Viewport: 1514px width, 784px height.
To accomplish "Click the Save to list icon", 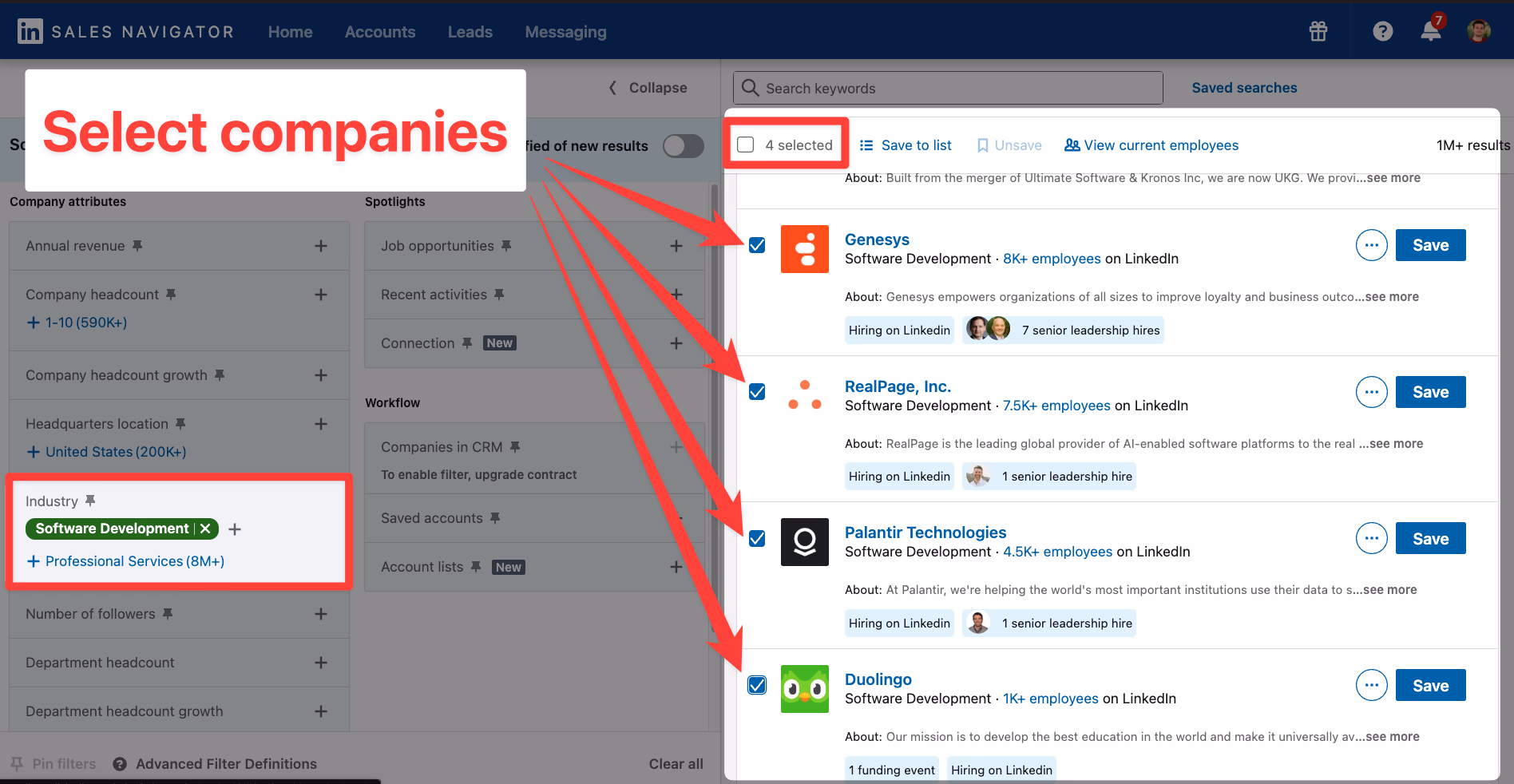I will [866, 145].
